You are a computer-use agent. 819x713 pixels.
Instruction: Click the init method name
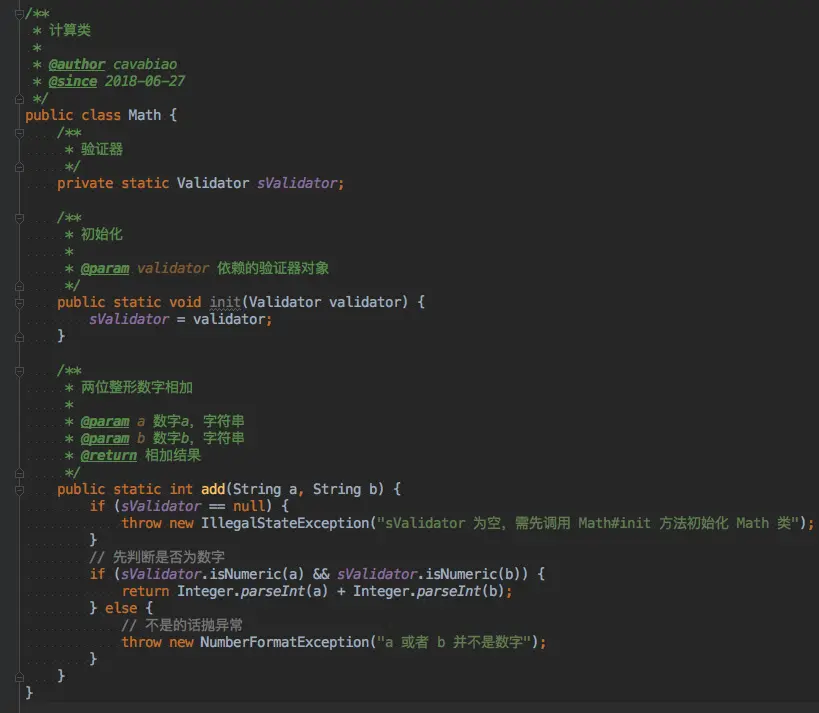tap(226, 301)
